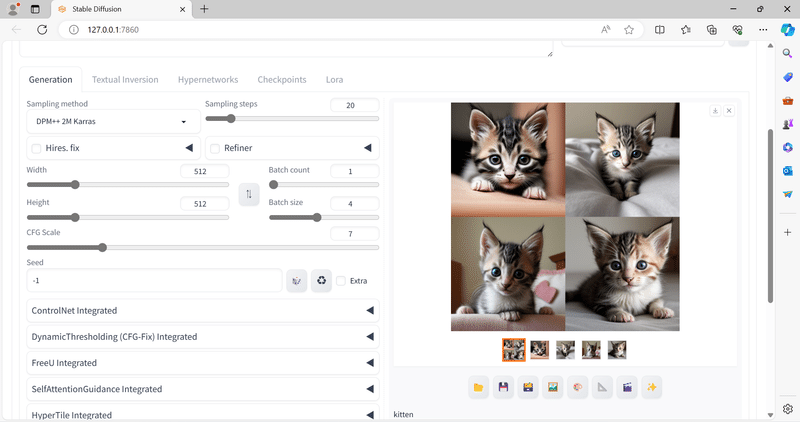Open the tab actions menu button
This screenshot has height=422, width=800.
coord(35,9)
